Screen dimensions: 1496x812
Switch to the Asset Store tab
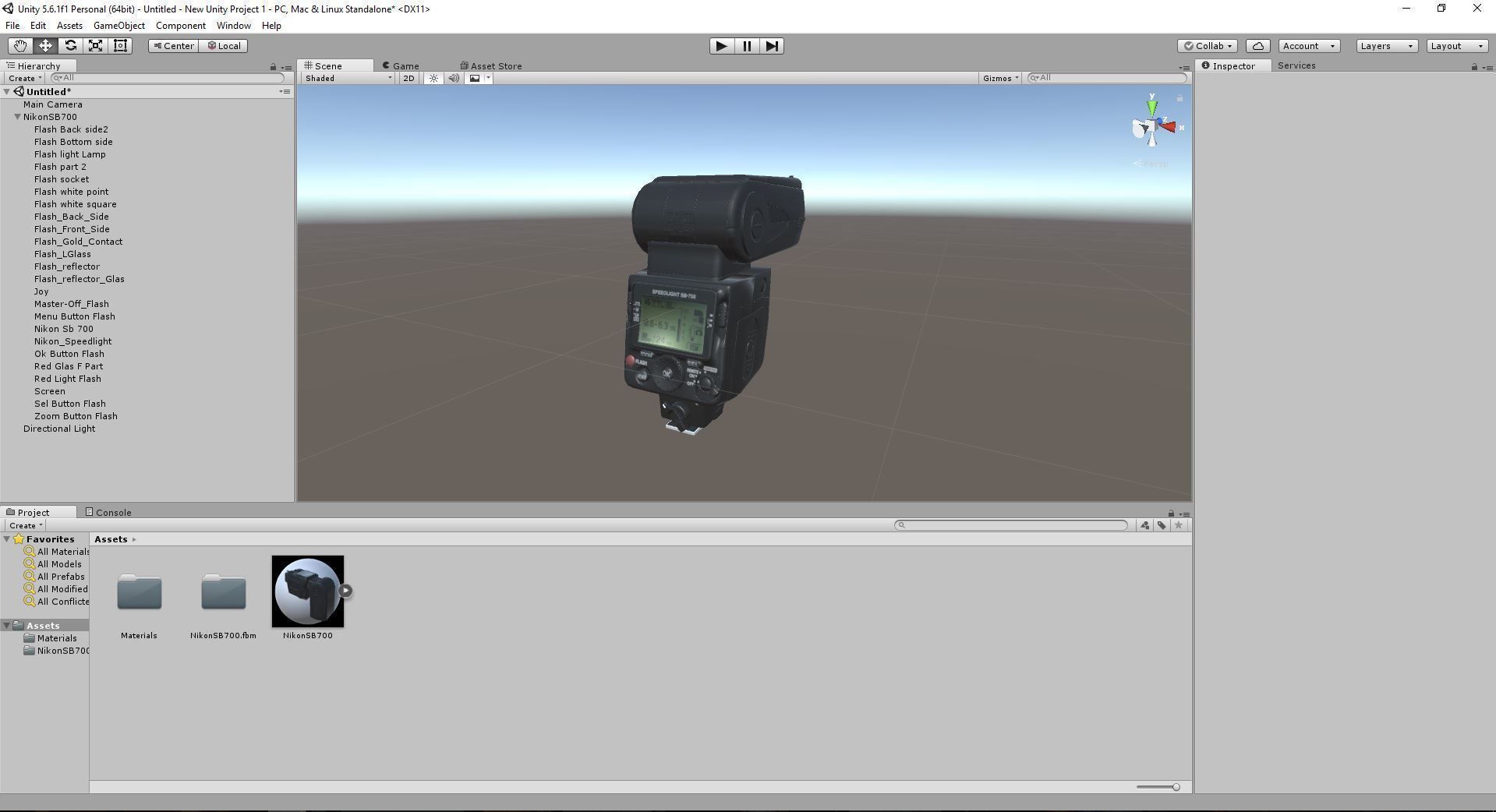pos(491,66)
